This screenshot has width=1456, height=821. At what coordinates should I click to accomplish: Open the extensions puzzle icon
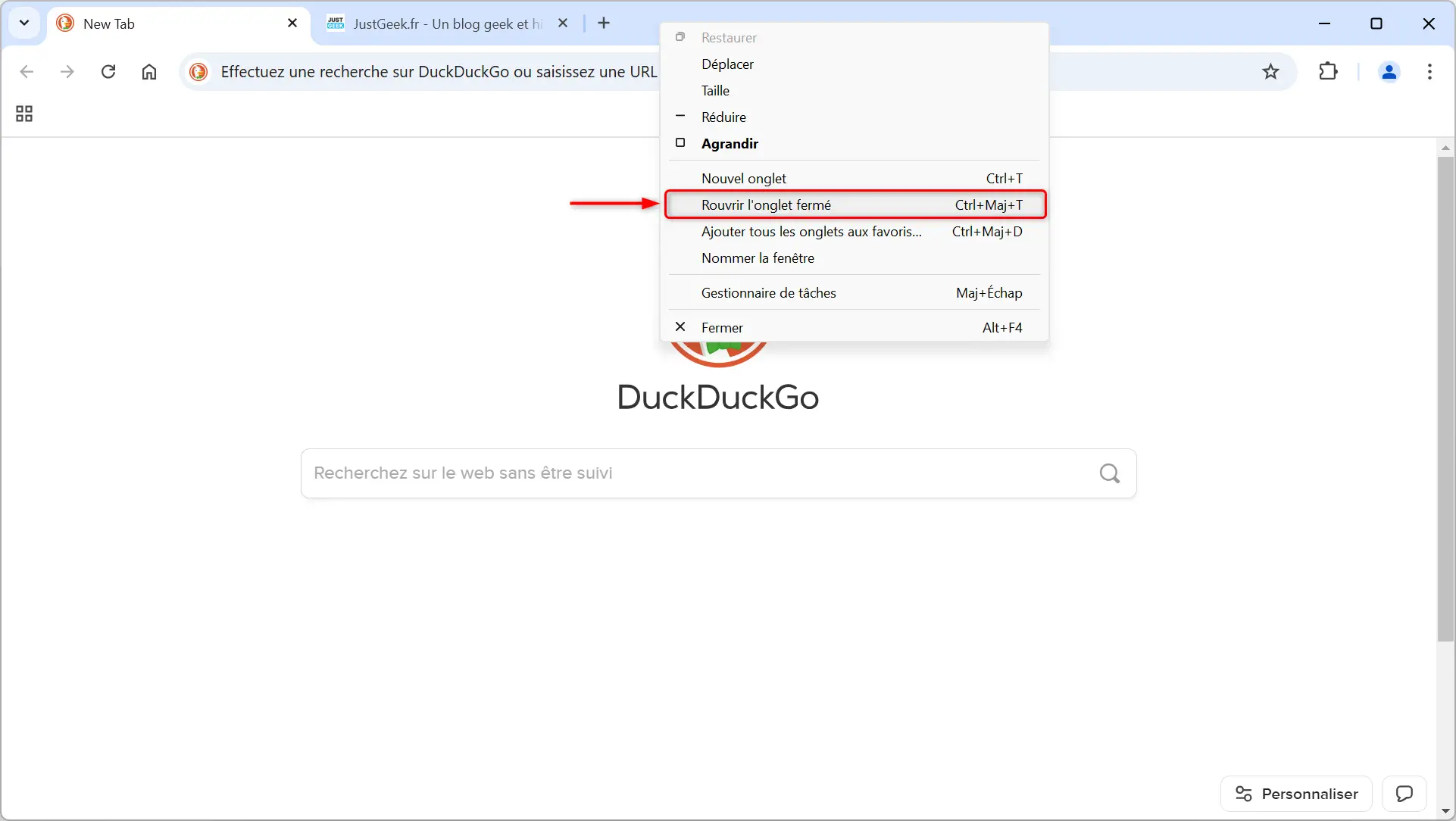tap(1328, 72)
